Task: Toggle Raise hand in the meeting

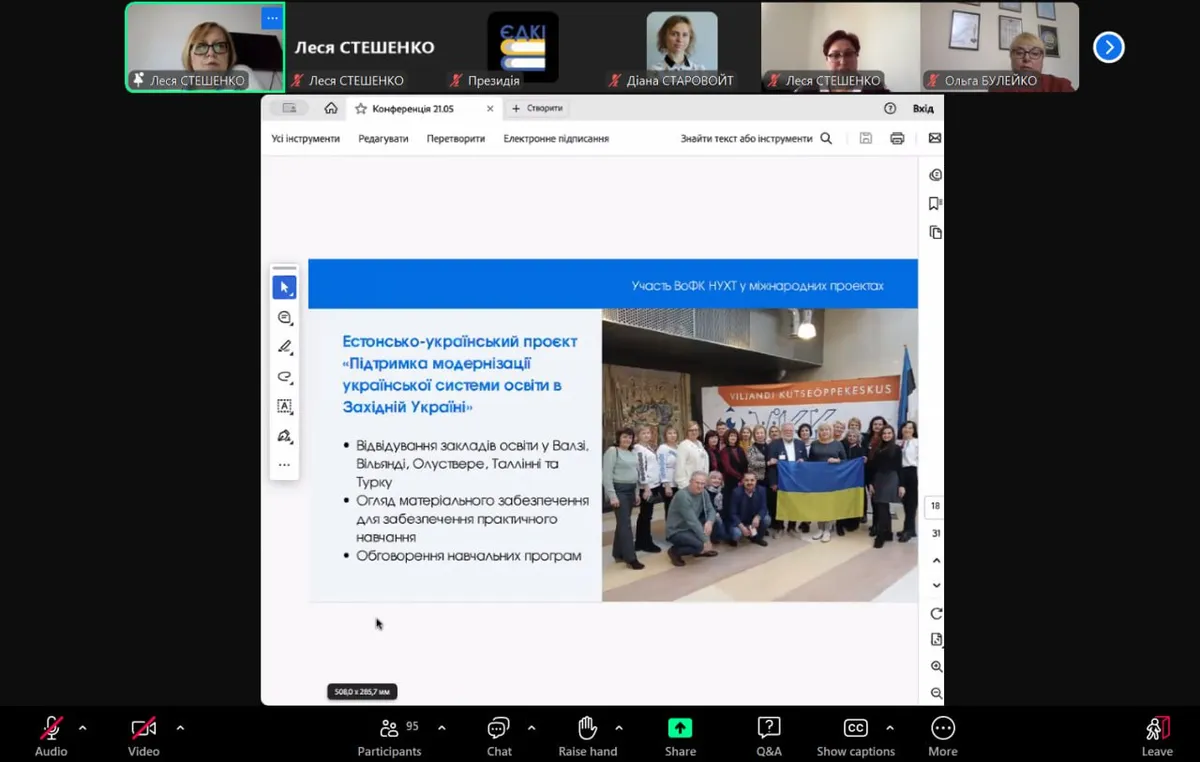Action: pos(588,736)
